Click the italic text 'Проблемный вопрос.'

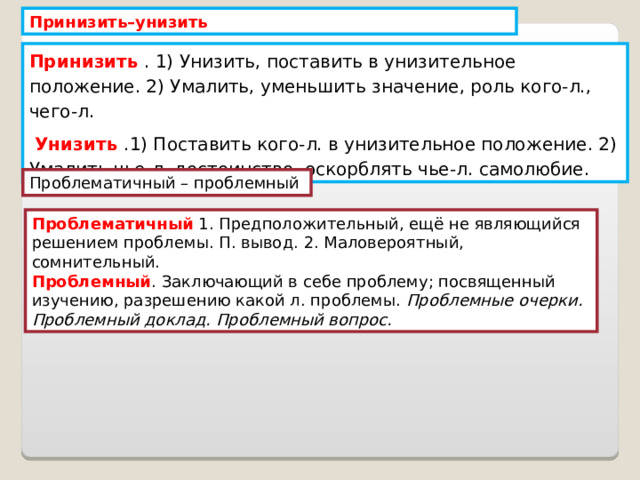point(304,320)
